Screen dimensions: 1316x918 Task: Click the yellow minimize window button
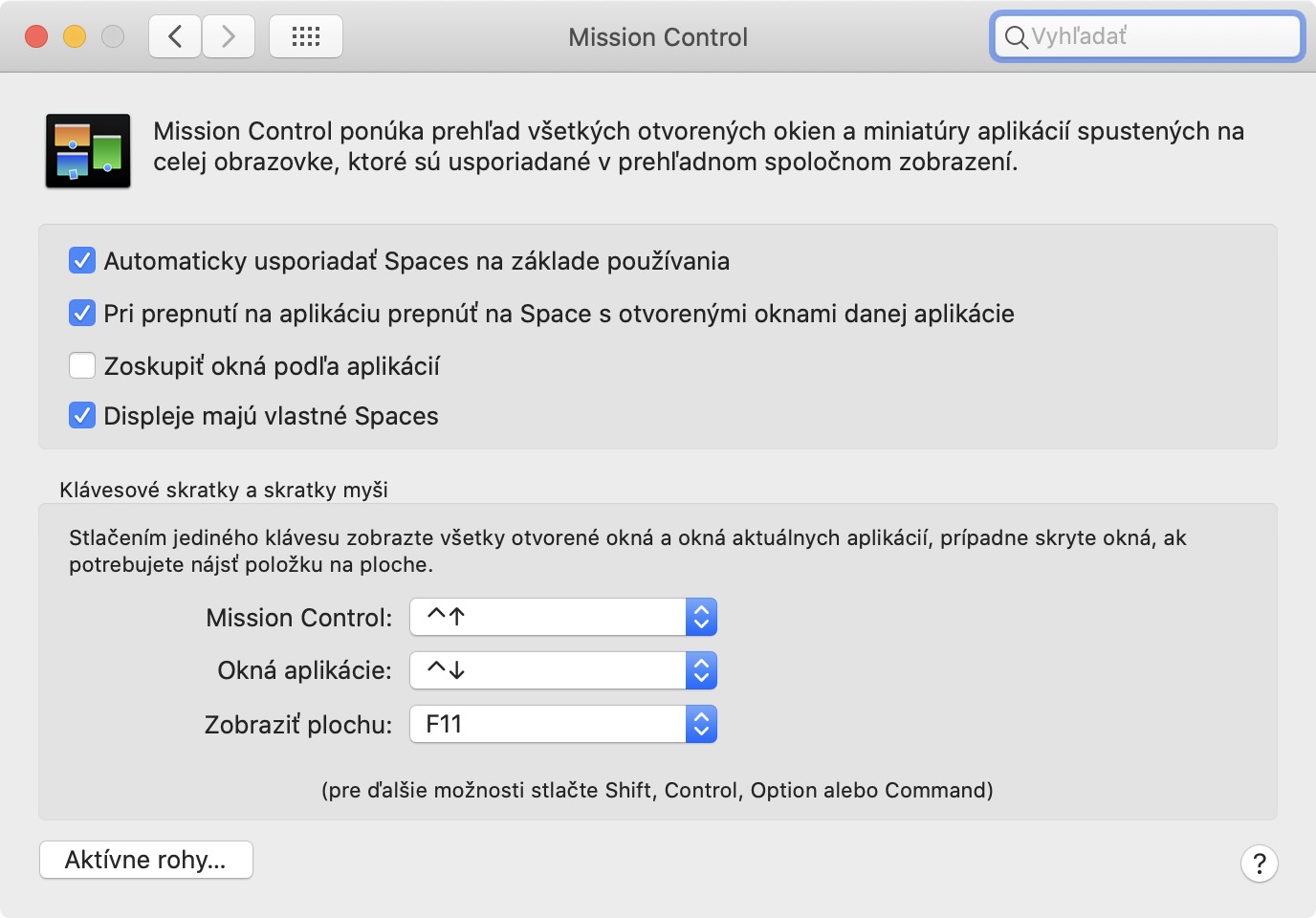click(75, 36)
